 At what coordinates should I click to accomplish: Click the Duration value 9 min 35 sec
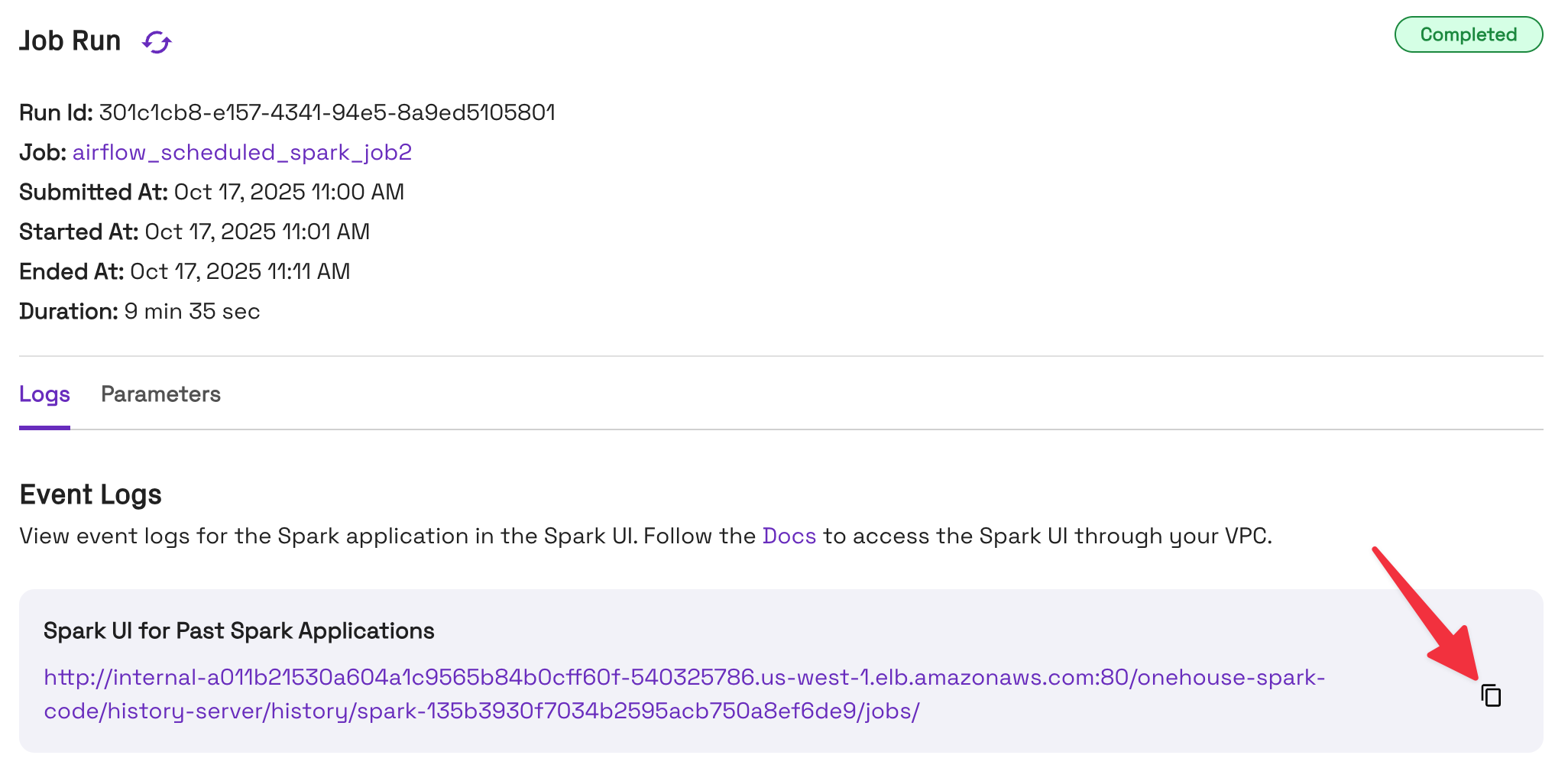(x=192, y=312)
